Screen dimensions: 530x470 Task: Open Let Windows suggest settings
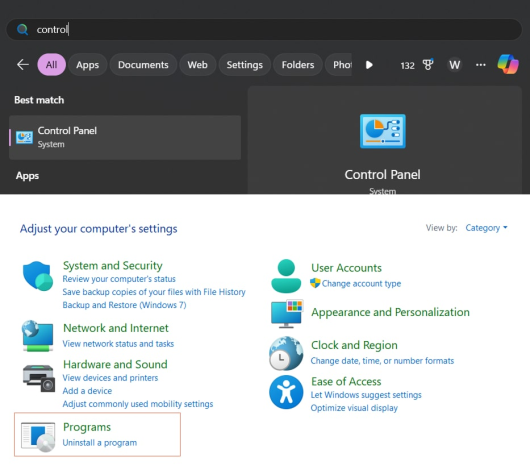pos(366,395)
